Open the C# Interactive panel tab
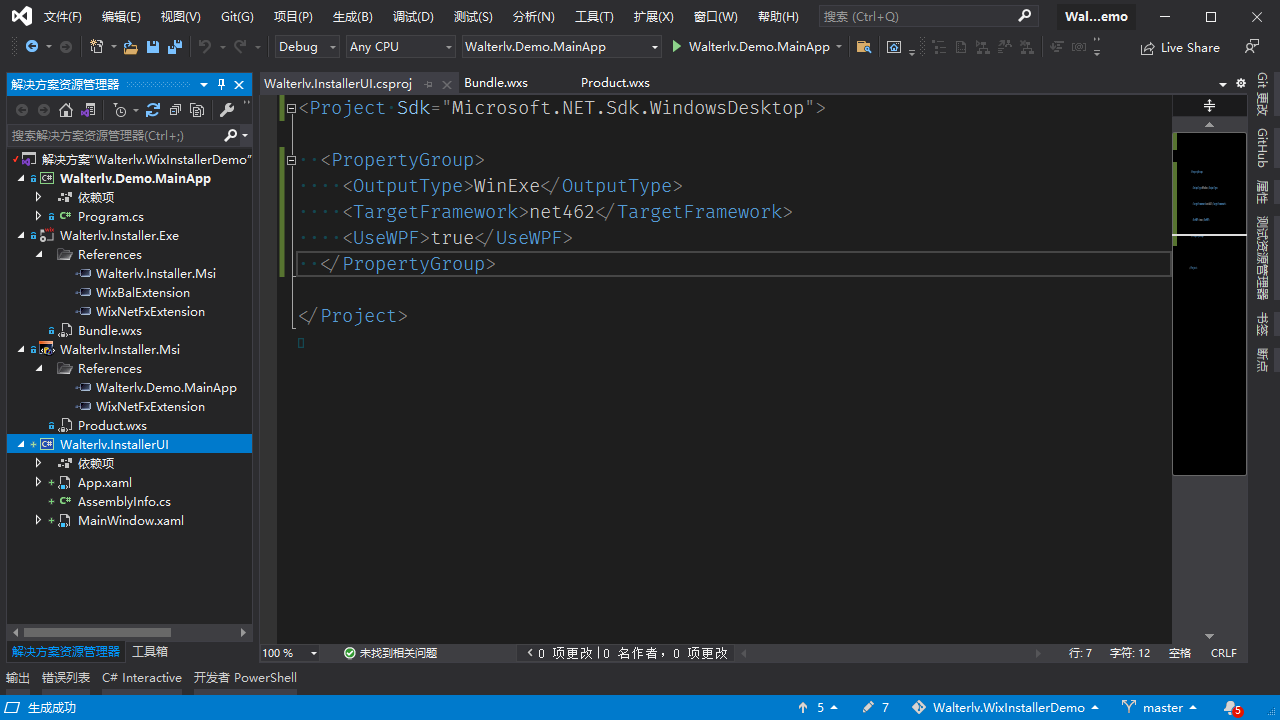Image resolution: width=1280 pixels, height=720 pixels. pos(142,678)
